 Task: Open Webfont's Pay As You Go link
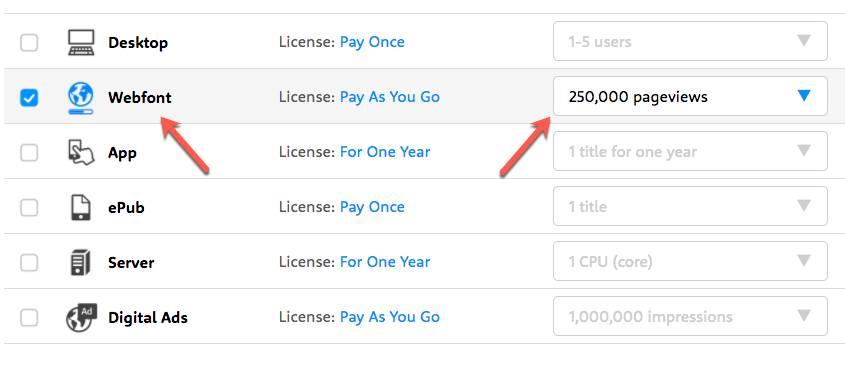(x=390, y=98)
